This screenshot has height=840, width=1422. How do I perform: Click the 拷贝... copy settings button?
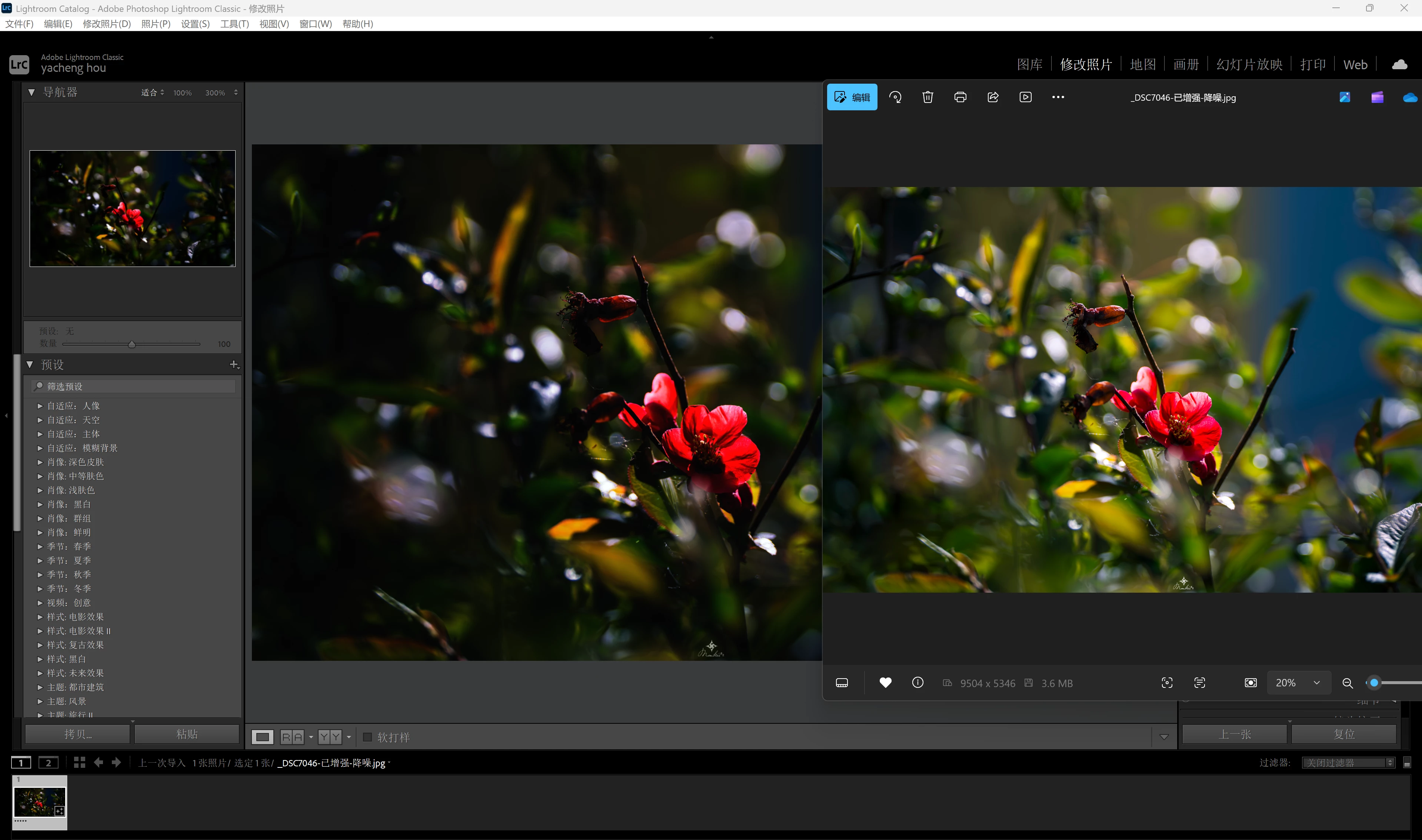pyautogui.click(x=77, y=734)
